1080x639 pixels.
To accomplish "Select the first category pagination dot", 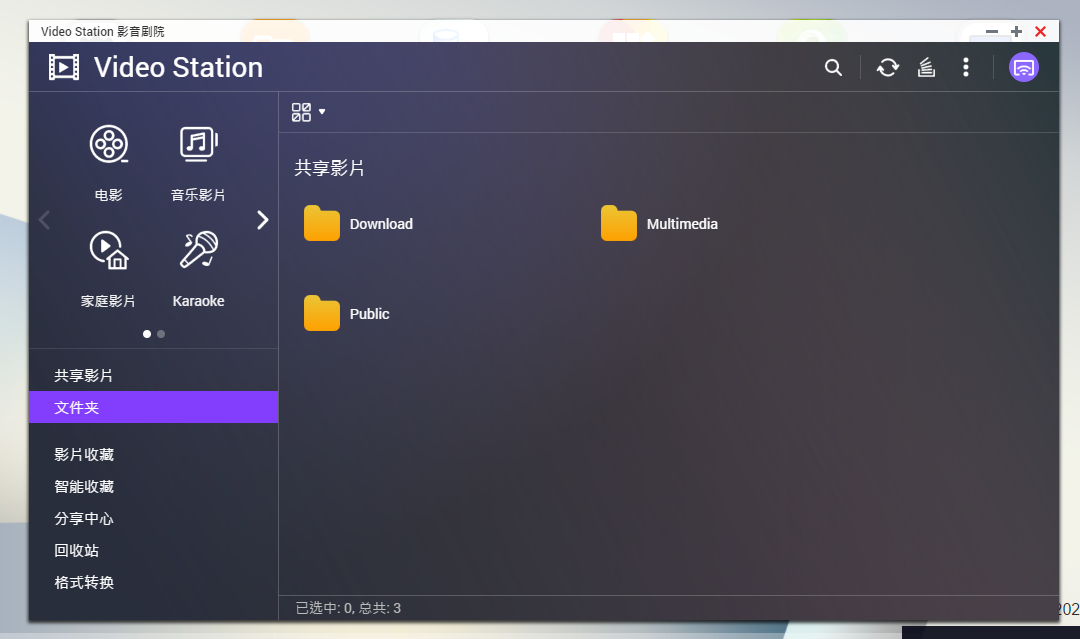I will point(147,334).
